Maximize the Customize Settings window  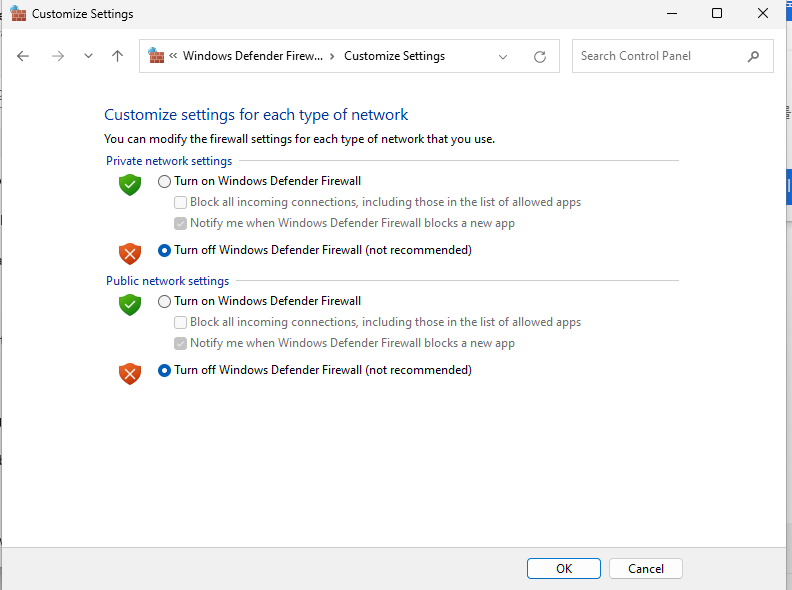pos(717,14)
